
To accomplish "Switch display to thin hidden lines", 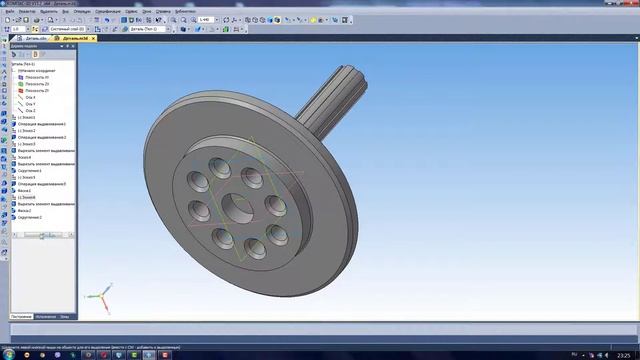I will (262, 20).
